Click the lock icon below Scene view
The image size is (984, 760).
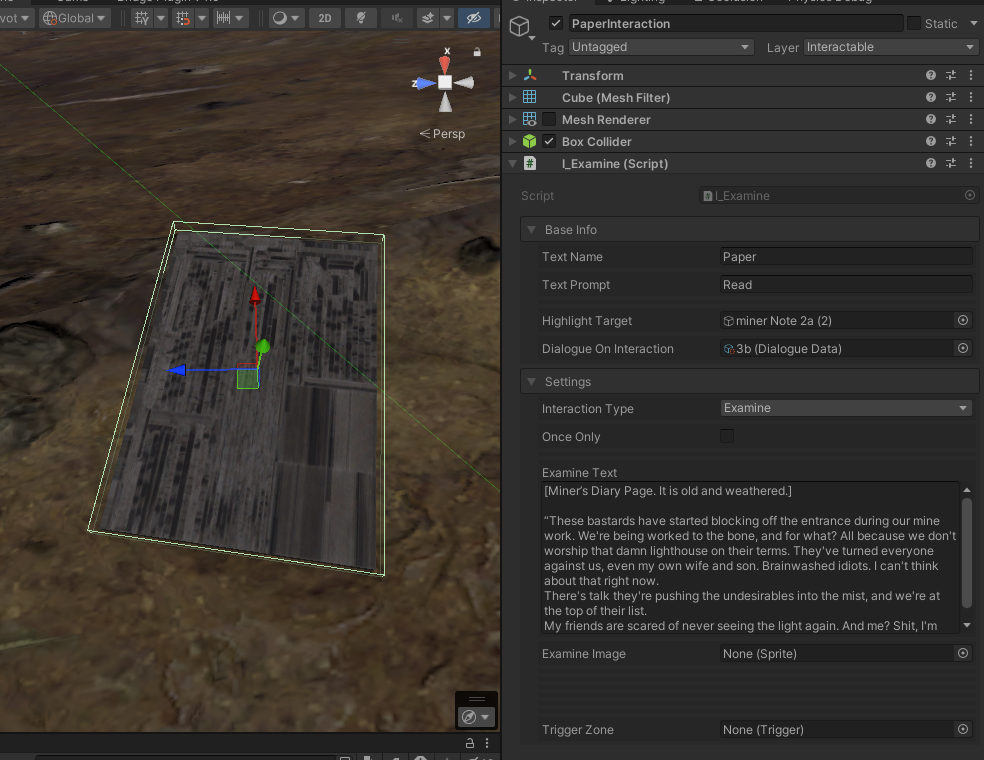[469, 743]
